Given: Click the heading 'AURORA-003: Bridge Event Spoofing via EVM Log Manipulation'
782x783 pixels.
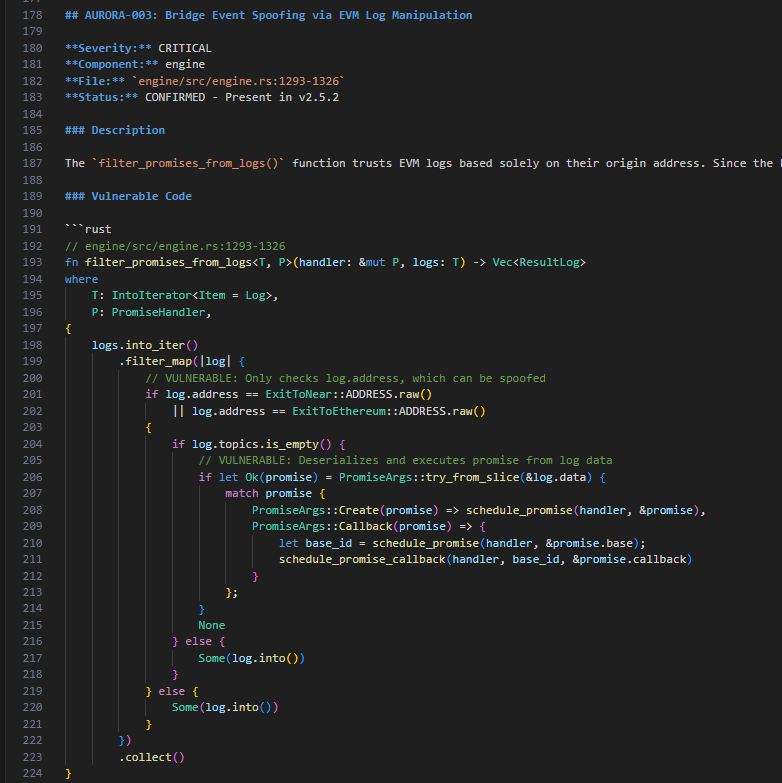Looking at the screenshot, I should 278,15.
